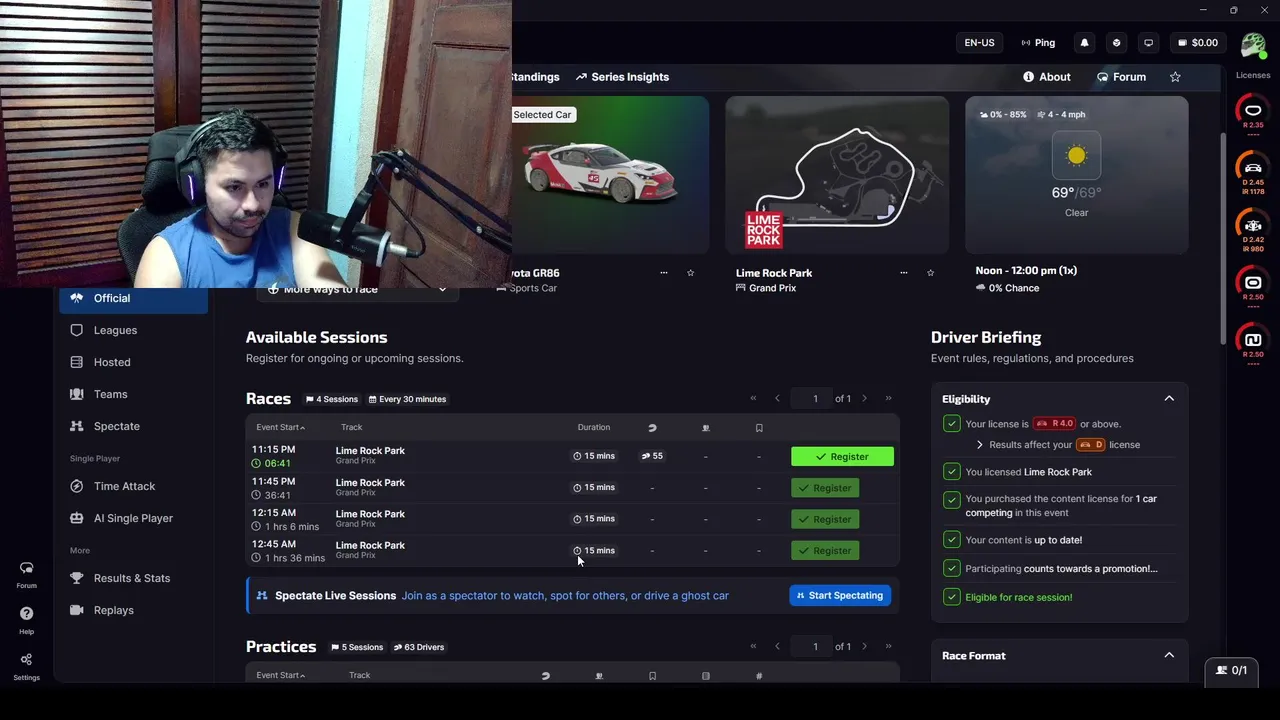Image resolution: width=1280 pixels, height=720 pixels.
Task: Sort races by Event Start column
Action: (x=280, y=428)
